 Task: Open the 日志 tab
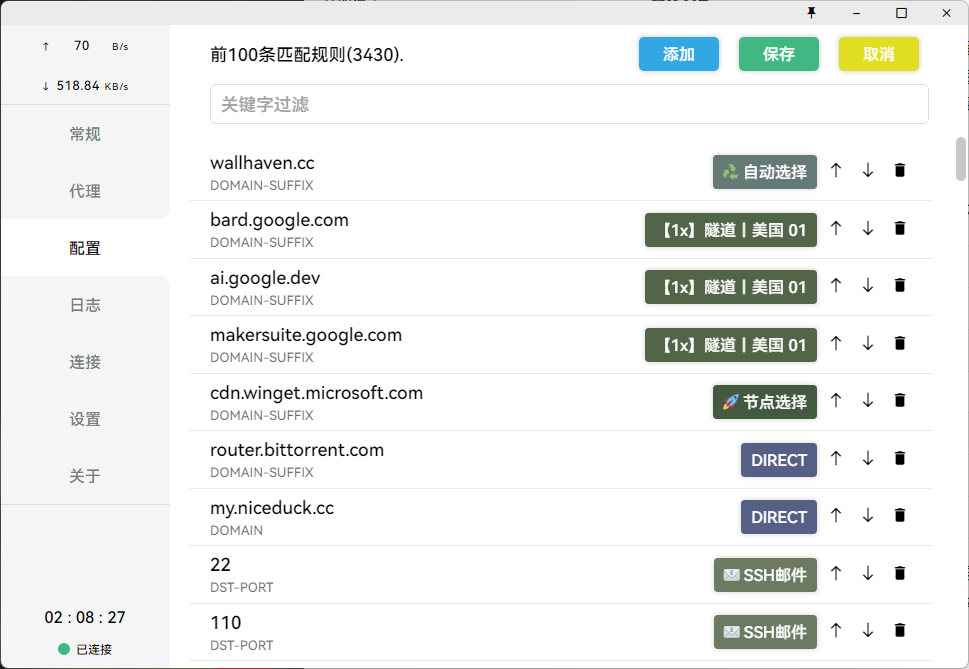85,305
